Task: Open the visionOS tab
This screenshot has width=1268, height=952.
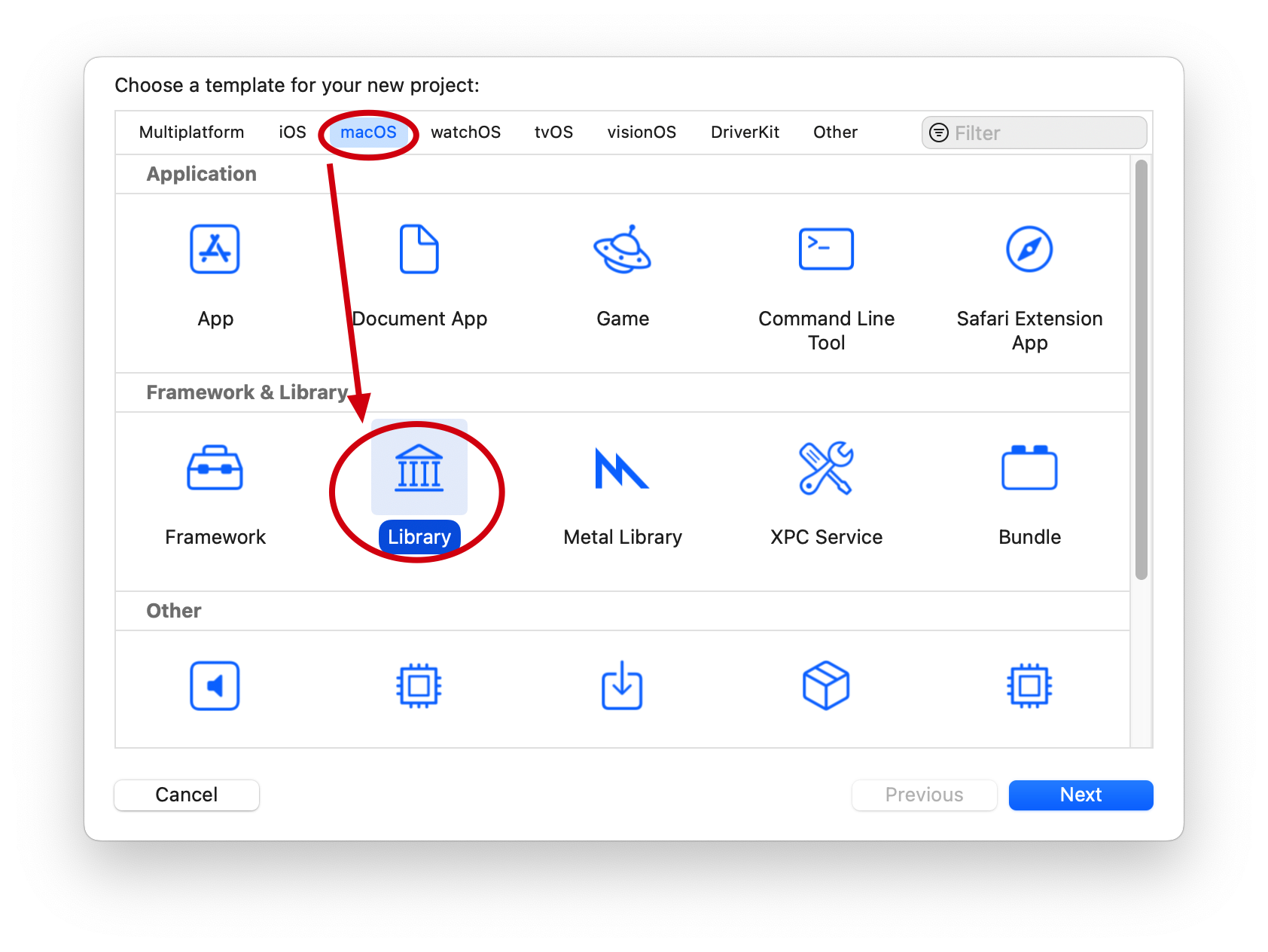Action: [642, 133]
